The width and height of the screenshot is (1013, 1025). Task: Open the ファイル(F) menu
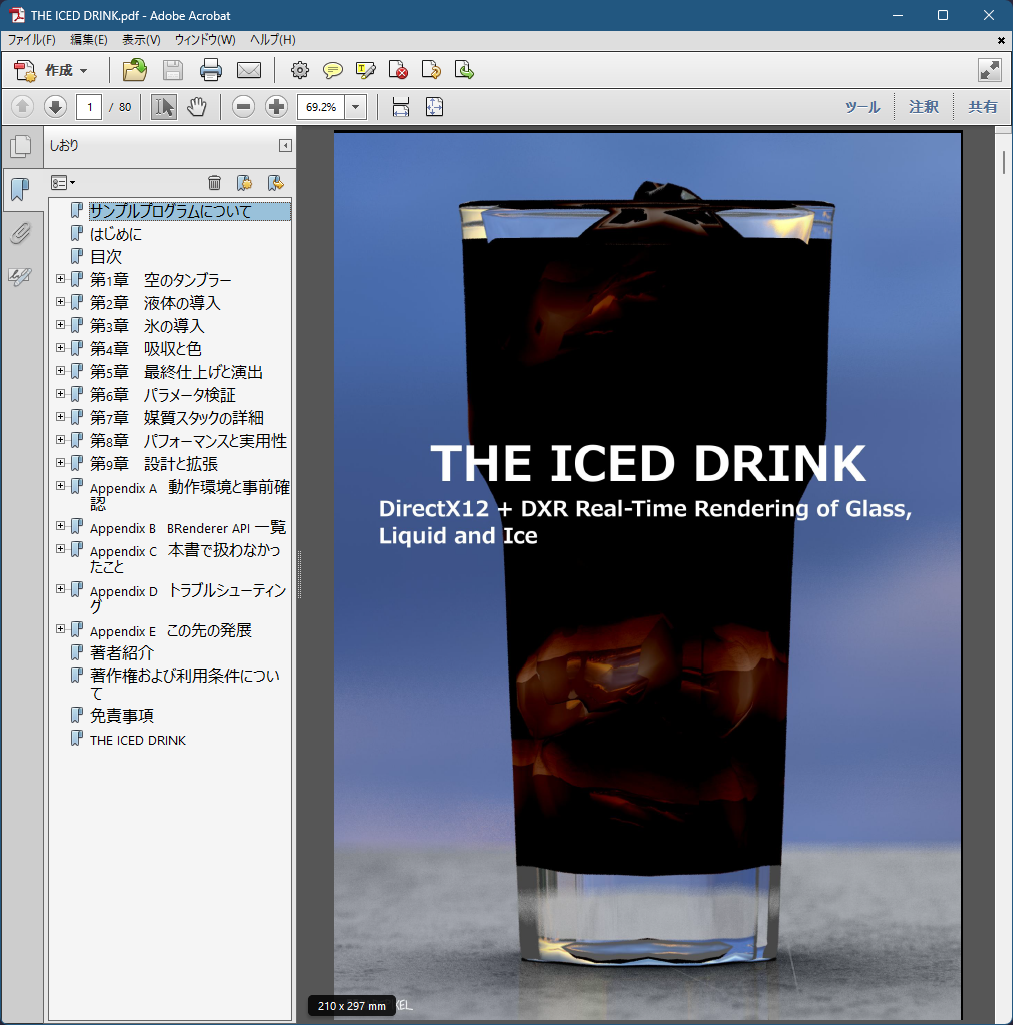pyautogui.click(x=32, y=40)
